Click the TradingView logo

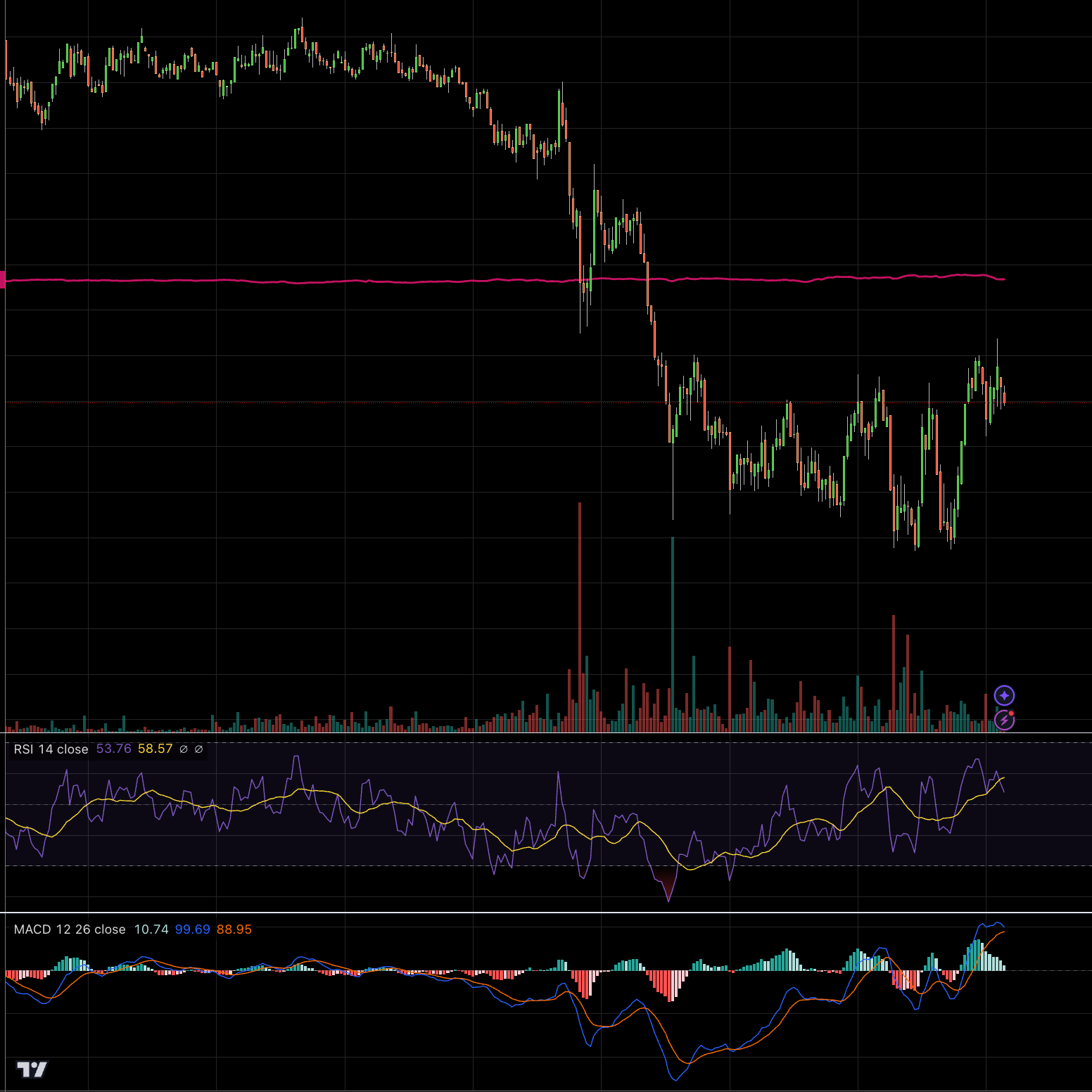[32, 1069]
